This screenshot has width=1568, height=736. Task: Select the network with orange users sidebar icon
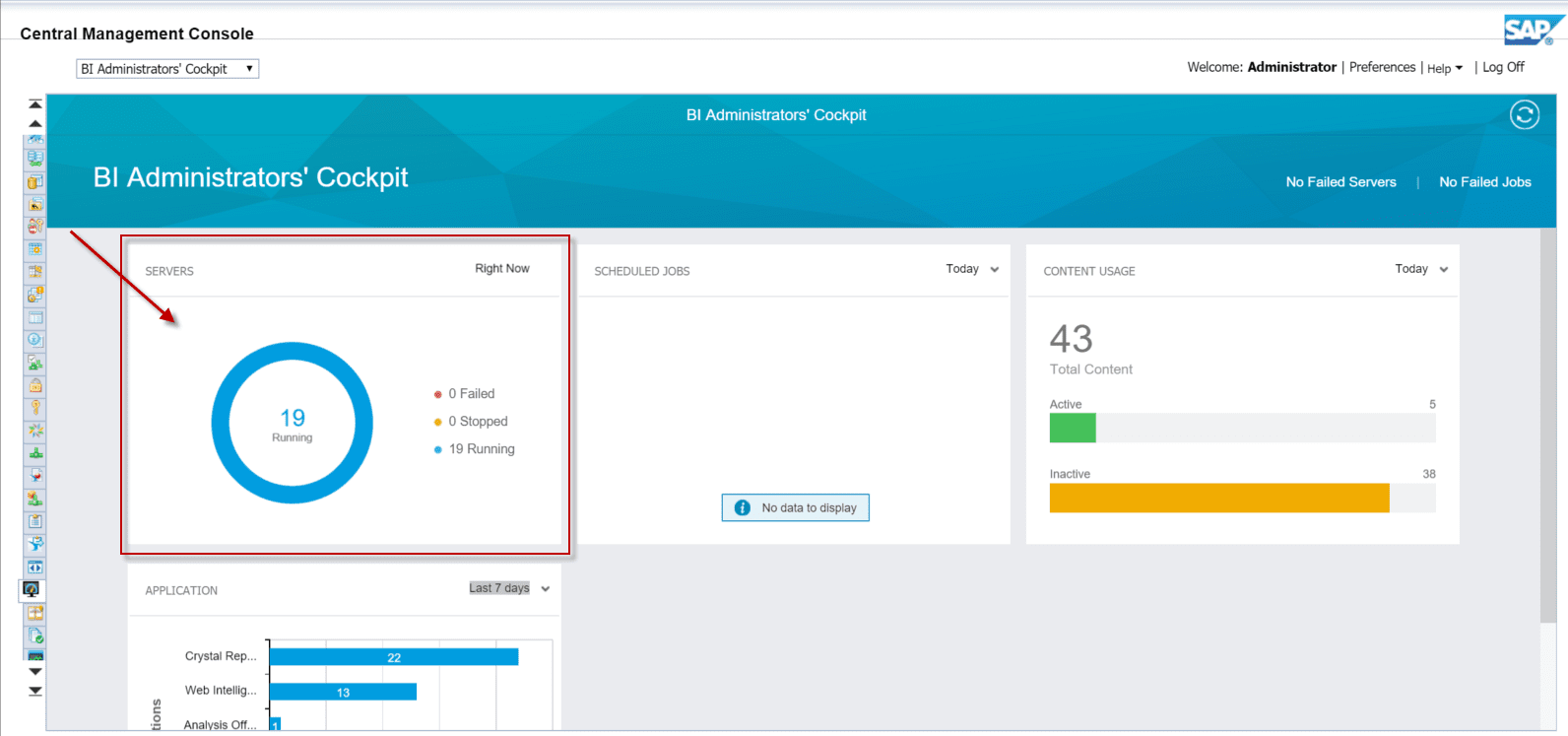[35, 499]
